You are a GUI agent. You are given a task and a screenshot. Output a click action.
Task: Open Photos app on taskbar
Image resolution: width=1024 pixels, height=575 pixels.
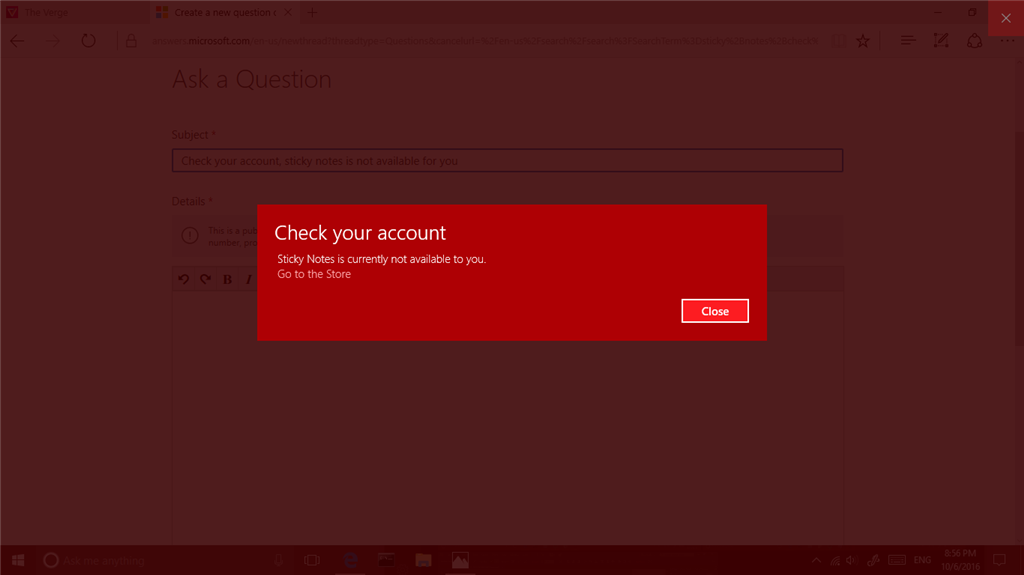[460, 560]
